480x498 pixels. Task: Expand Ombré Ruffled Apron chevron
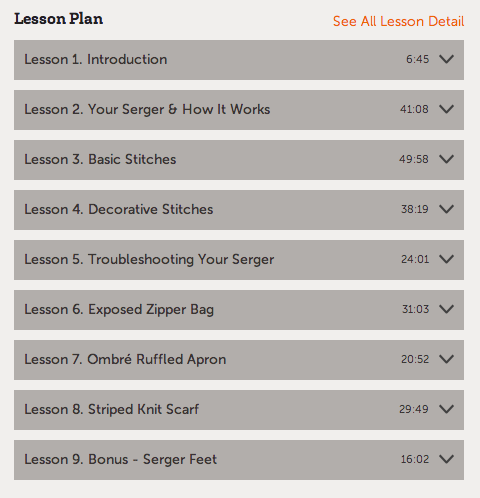coord(446,359)
